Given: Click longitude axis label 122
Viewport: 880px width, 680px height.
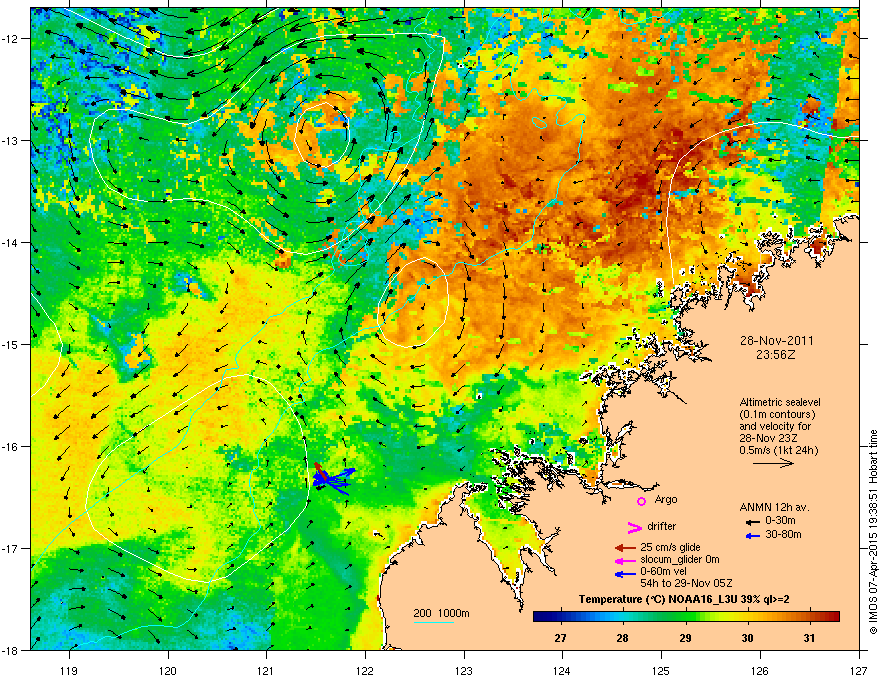Looking at the screenshot, I should (365, 671).
